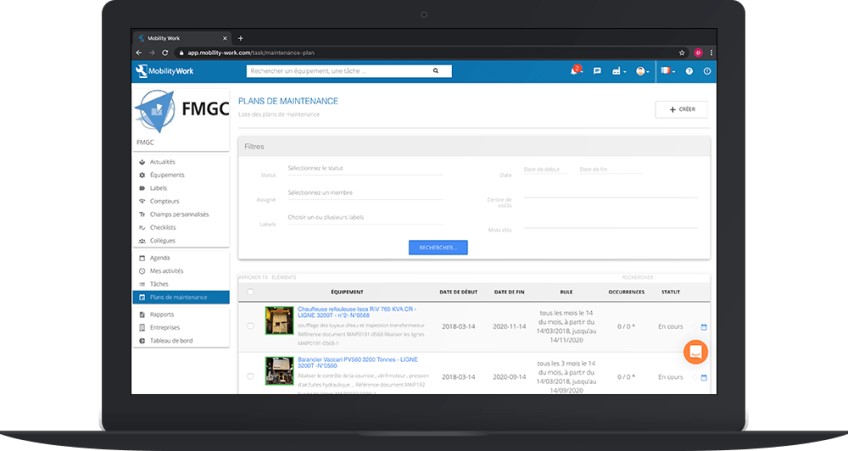Open the Balancier Vaccari PV560 equipment link
Image resolution: width=848 pixels, height=451 pixels.
point(357,362)
